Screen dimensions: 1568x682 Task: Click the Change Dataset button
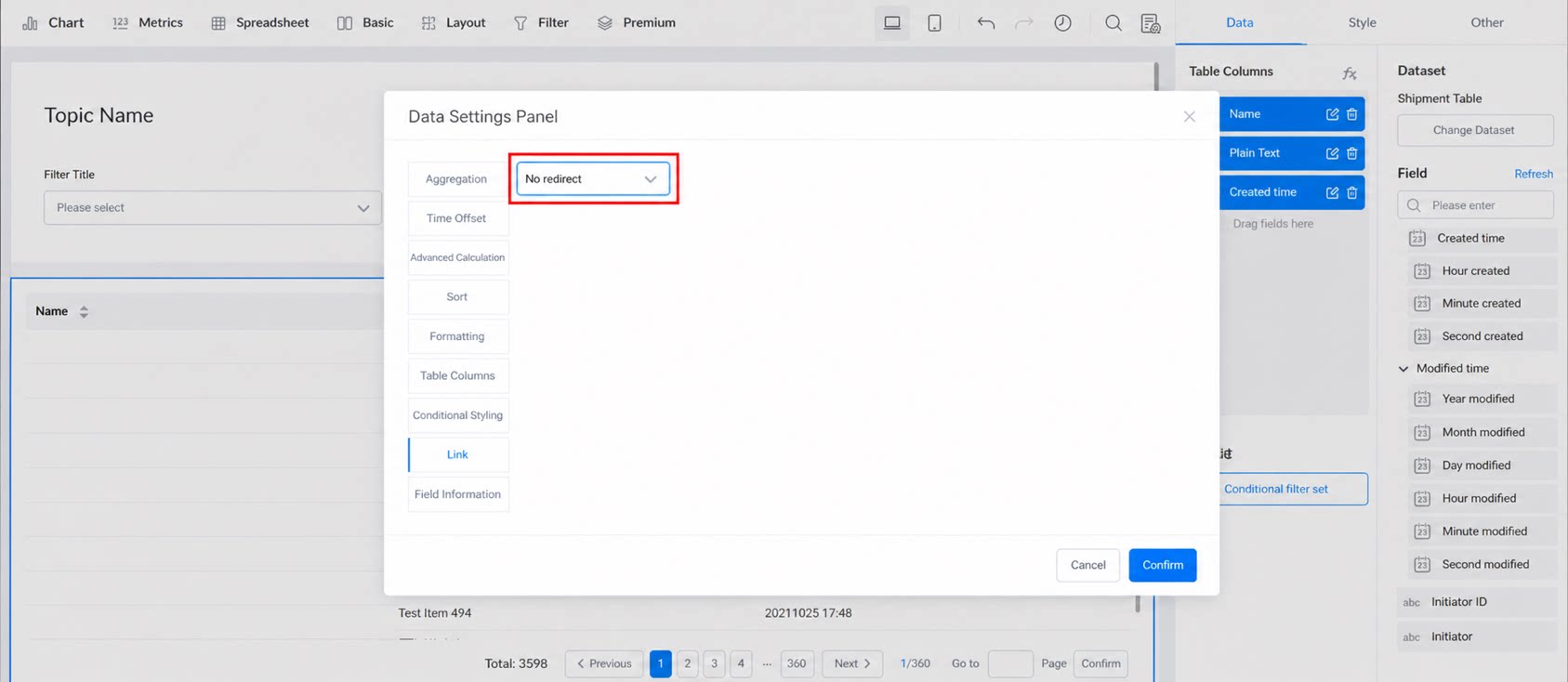point(1474,130)
